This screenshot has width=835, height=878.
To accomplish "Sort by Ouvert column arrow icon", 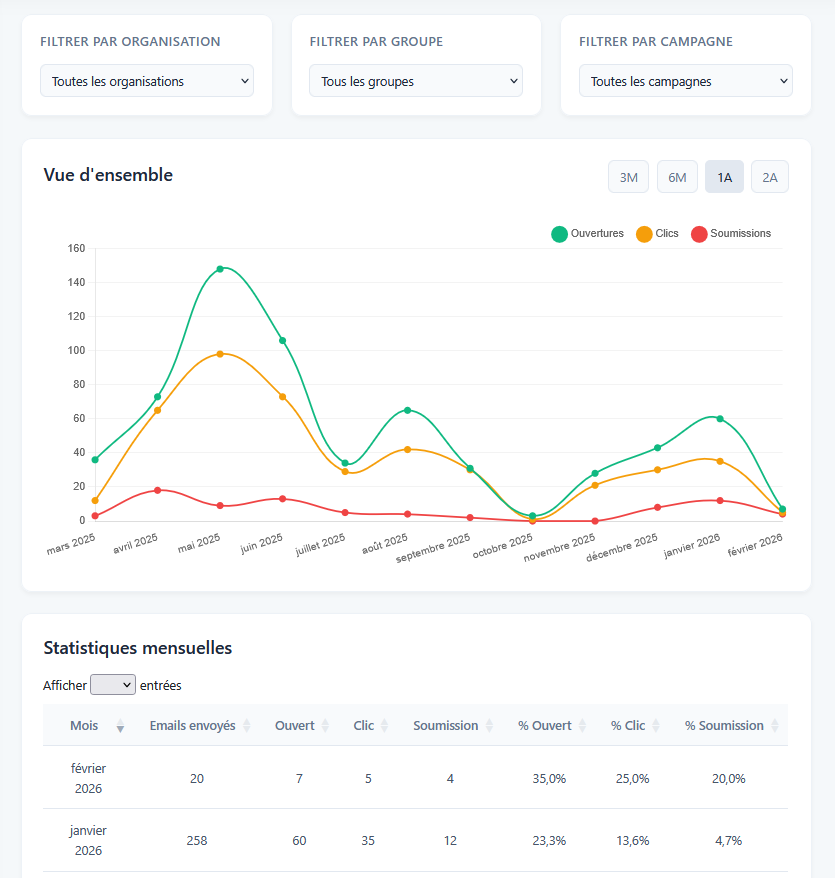I will (325, 726).
